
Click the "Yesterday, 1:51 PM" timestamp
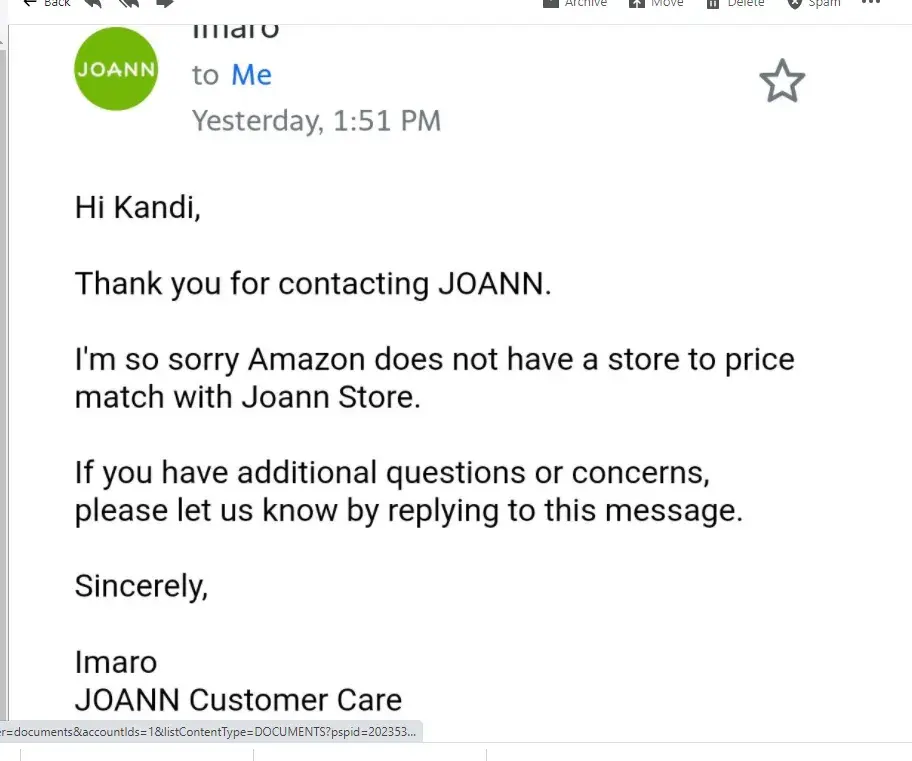coord(316,121)
